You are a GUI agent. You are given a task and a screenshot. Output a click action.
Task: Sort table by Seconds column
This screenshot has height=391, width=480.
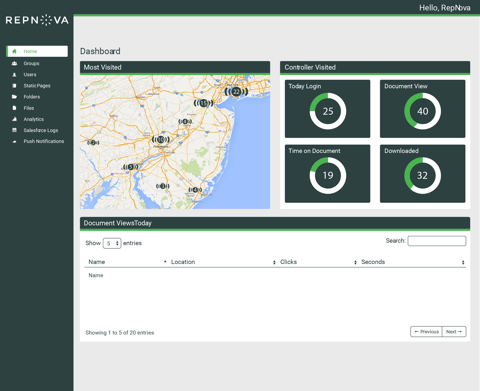(412, 262)
